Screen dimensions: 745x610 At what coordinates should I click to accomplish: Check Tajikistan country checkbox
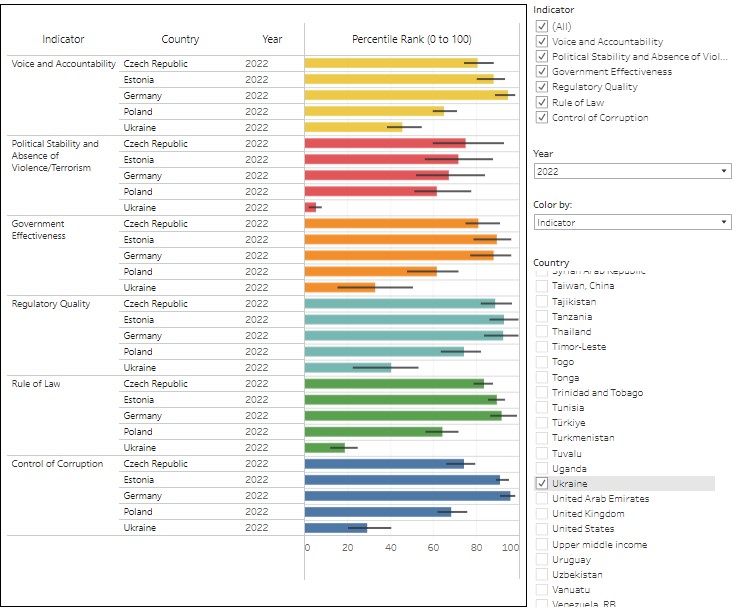coord(542,301)
